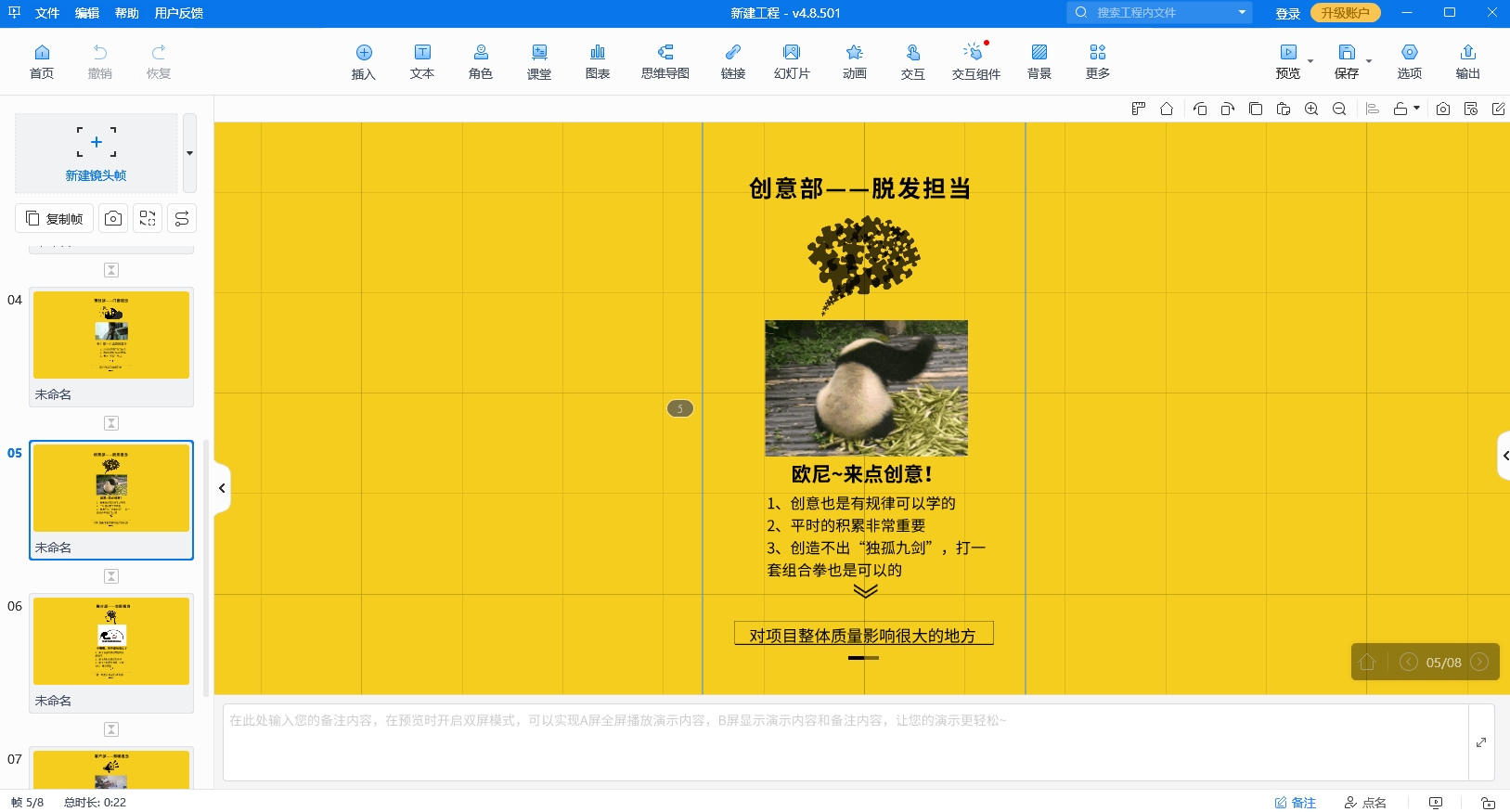The image size is (1510, 812).
Task: Open the 思维导图 mind map tool
Action: pos(665,61)
